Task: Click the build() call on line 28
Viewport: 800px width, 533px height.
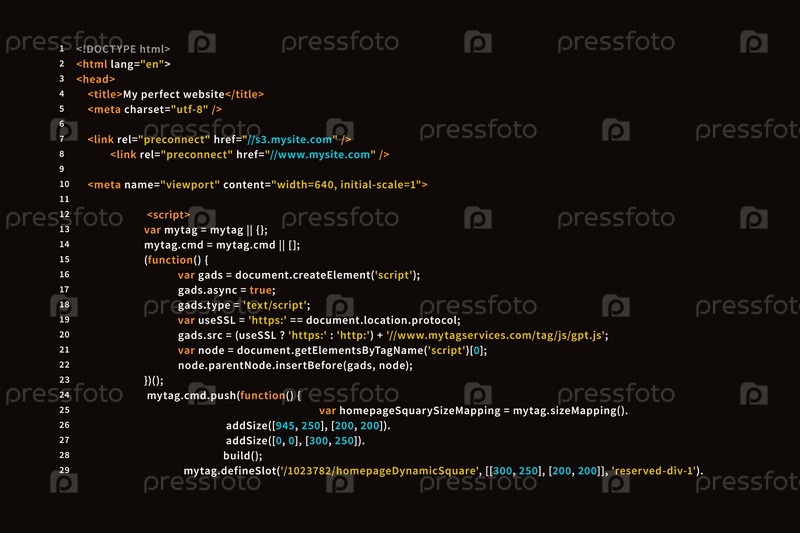Action: tap(242, 455)
